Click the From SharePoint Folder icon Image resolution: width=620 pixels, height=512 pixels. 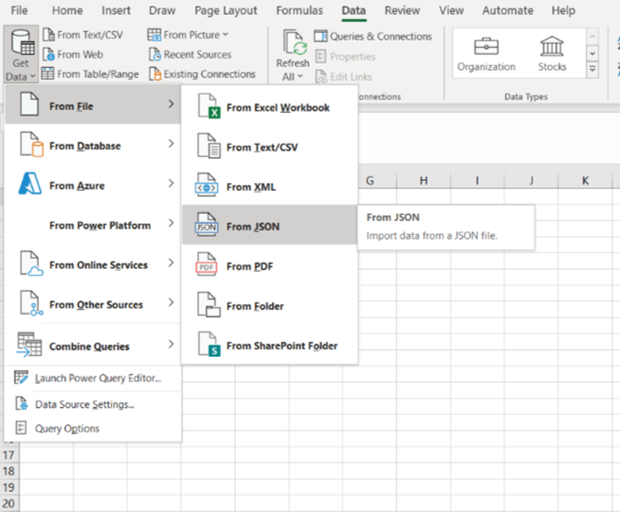209,344
